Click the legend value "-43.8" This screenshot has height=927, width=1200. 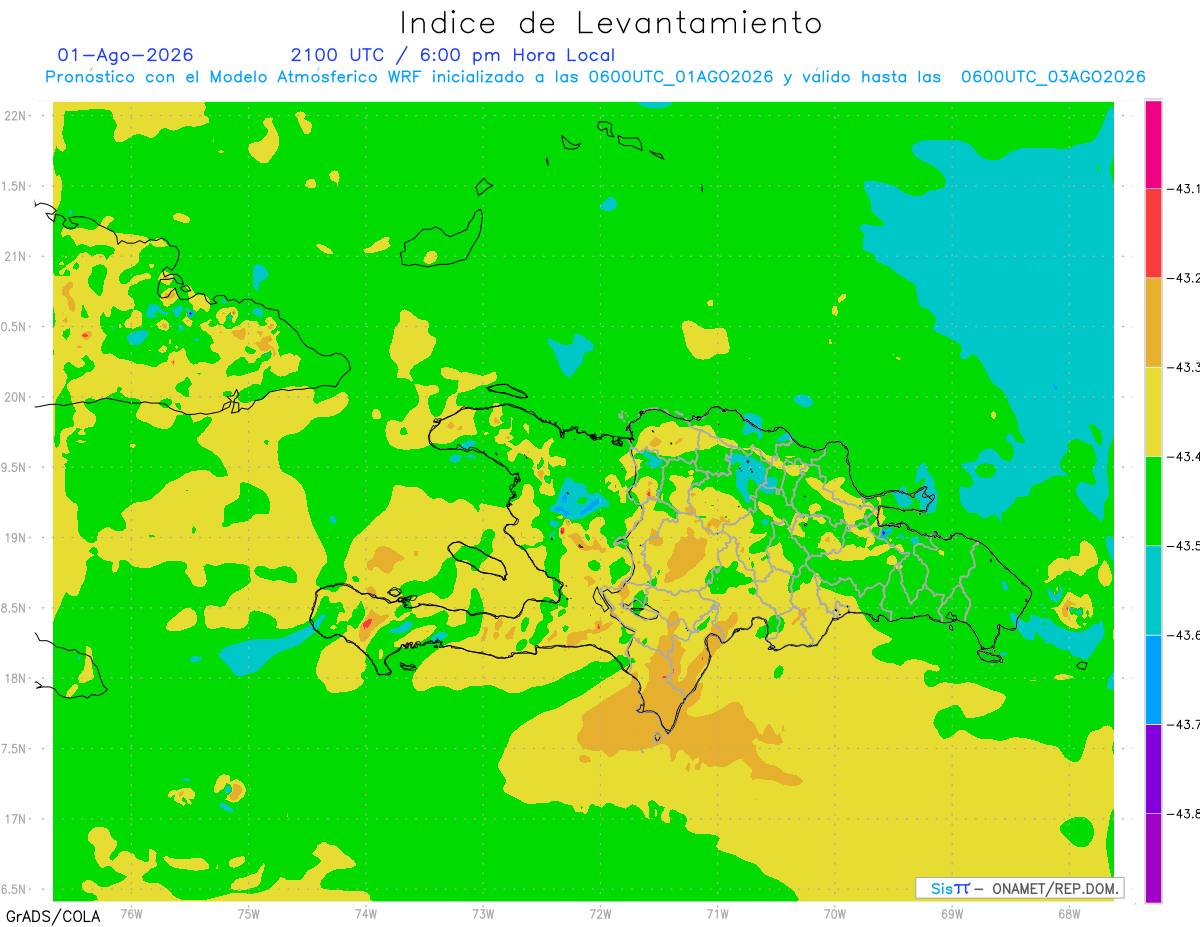pyautogui.click(x=1186, y=813)
